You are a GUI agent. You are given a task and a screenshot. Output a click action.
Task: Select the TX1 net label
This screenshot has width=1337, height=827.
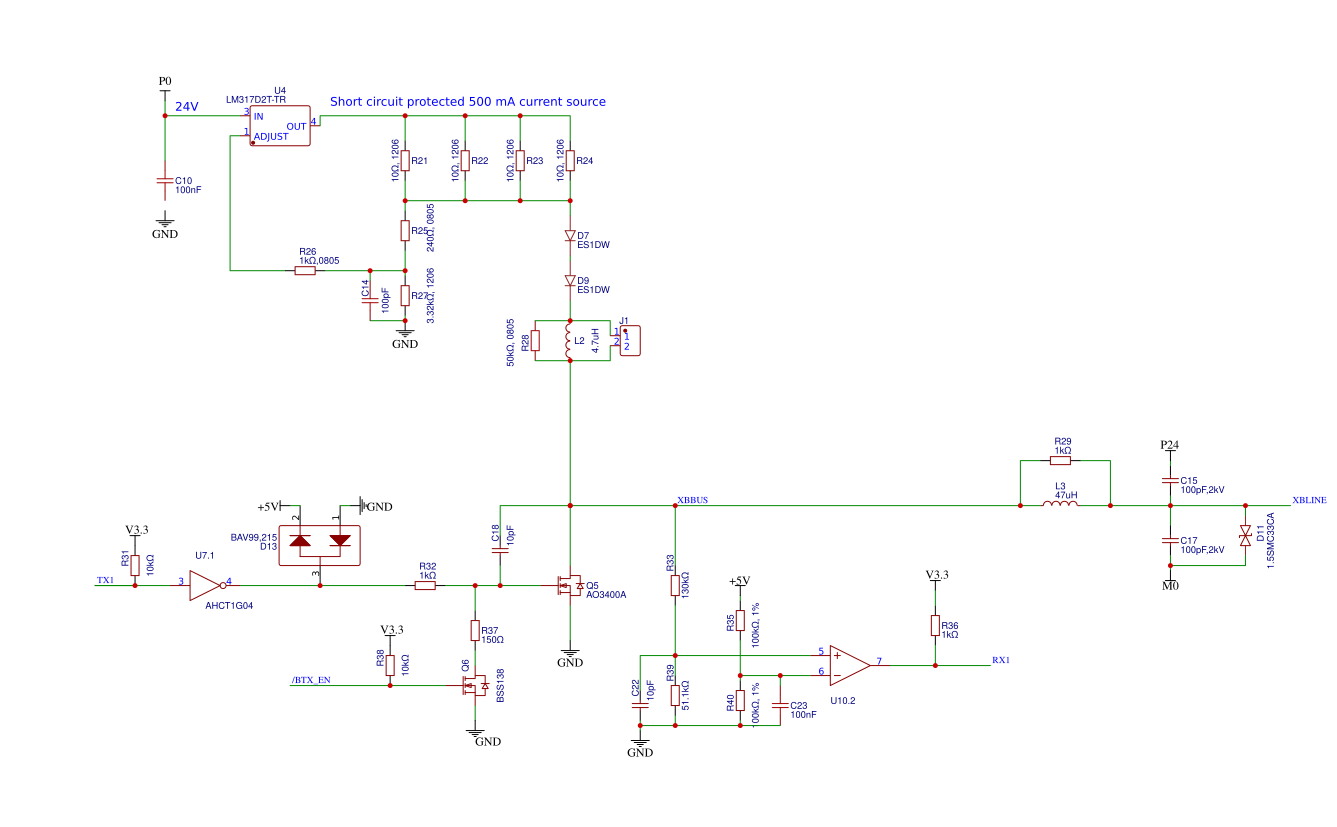105,580
